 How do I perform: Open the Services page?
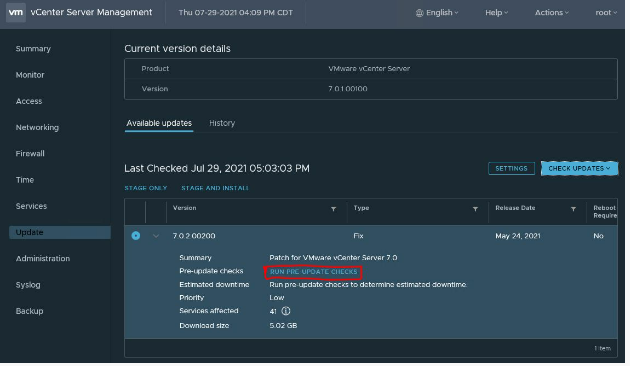tap(31, 206)
